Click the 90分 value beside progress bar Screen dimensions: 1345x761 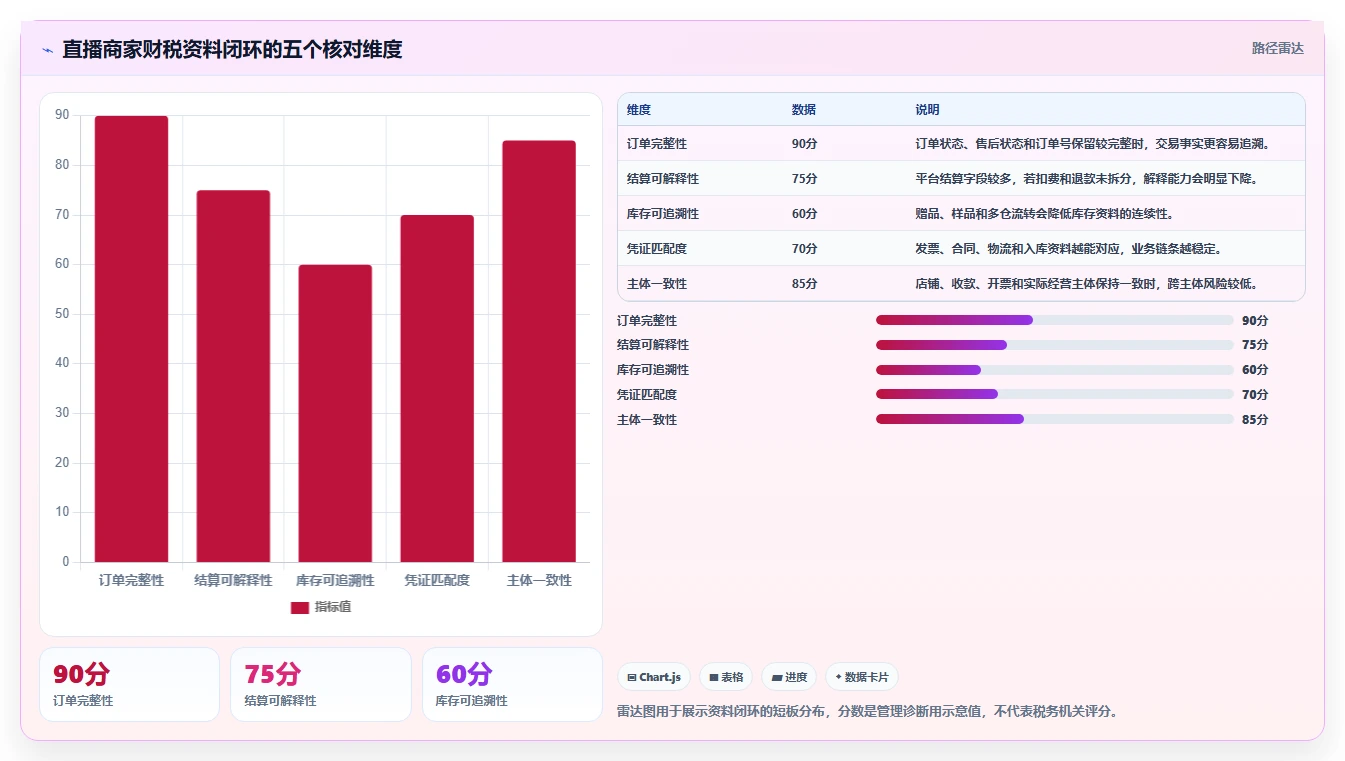[x=1255, y=321]
